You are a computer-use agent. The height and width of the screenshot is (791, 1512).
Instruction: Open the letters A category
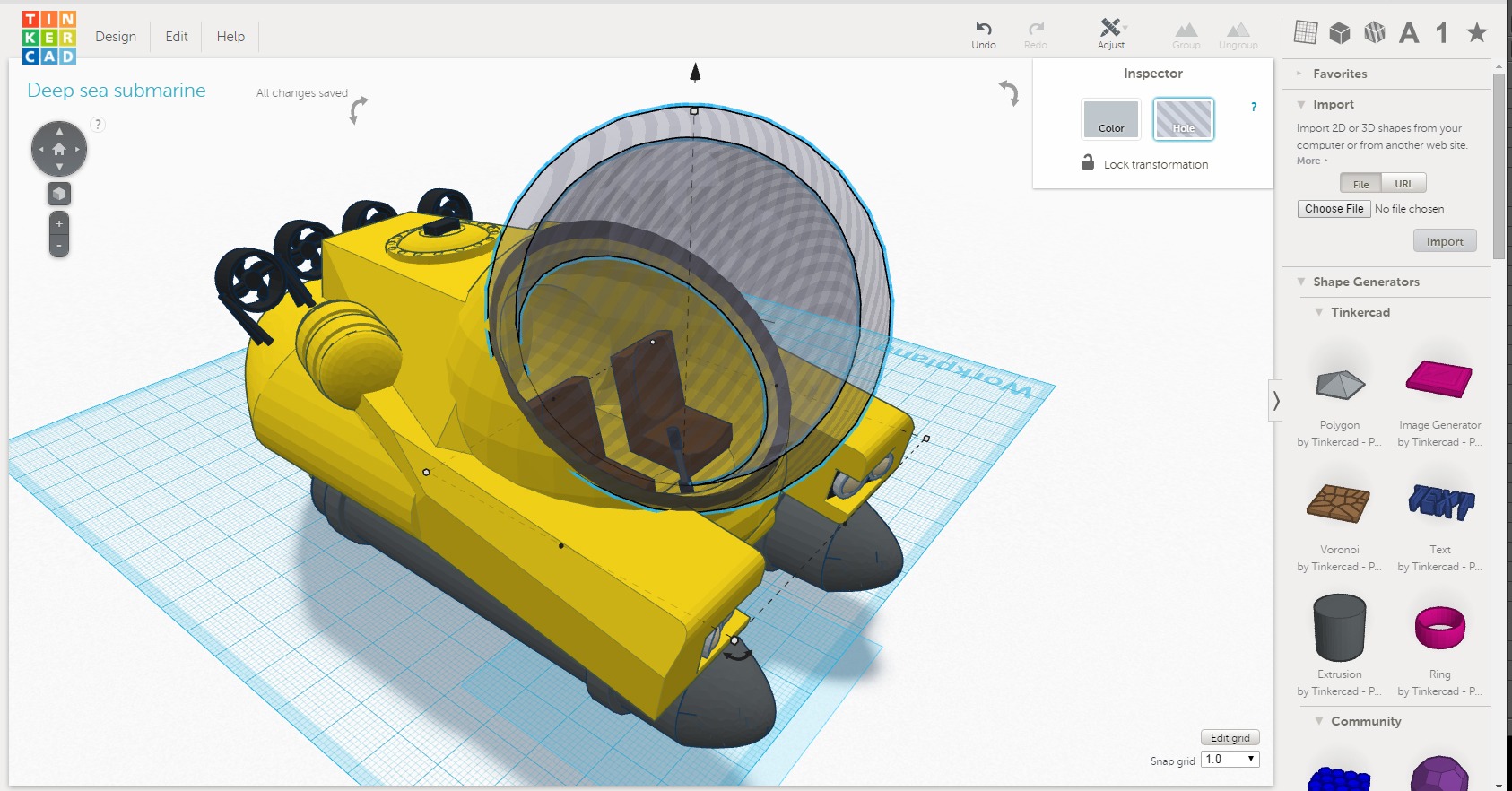pos(1409,33)
